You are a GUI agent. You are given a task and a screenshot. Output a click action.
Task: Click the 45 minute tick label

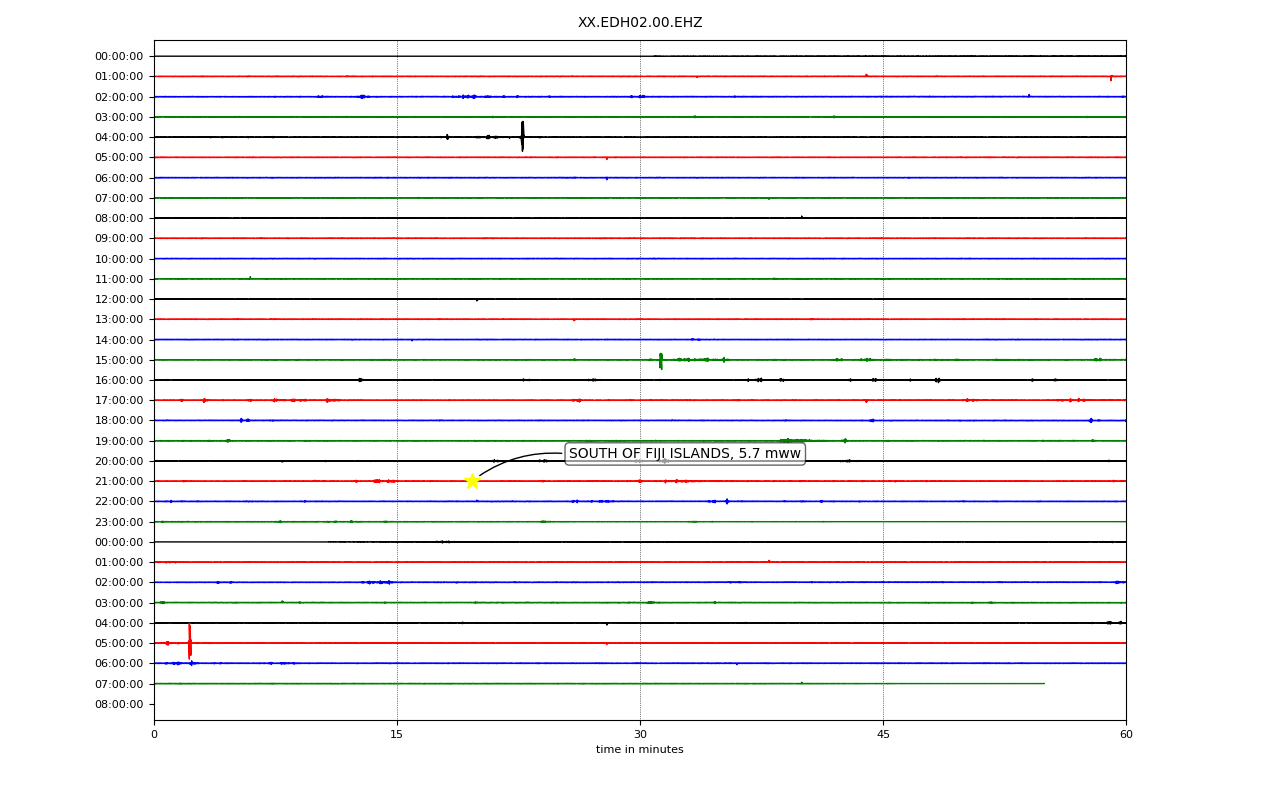coord(883,734)
